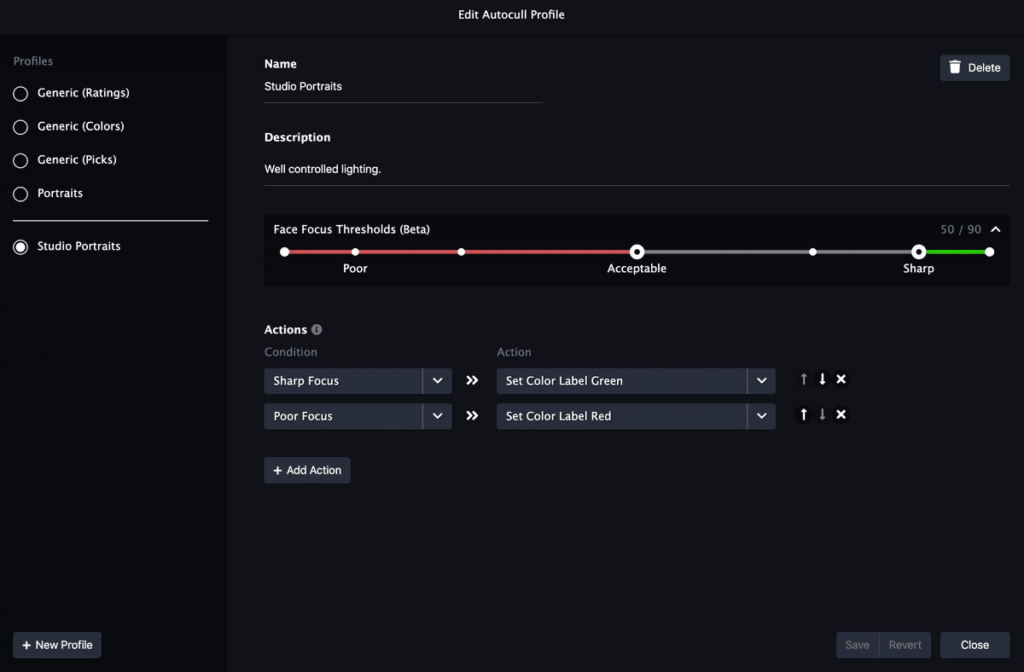1024x672 pixels.
Task: Create a New Profile
Action: coord(57,645)
